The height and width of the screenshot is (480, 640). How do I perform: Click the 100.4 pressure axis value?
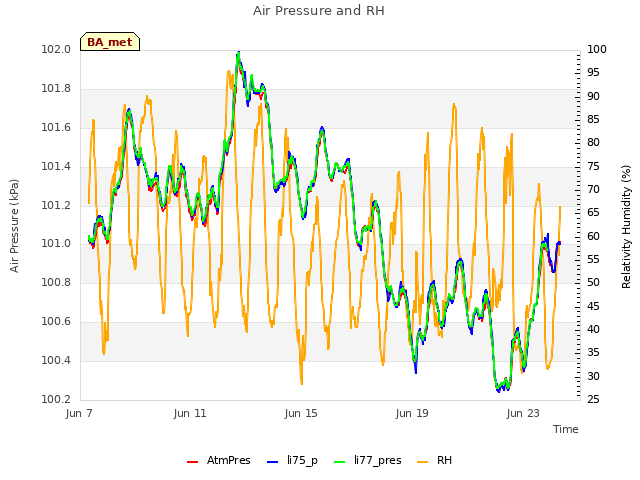(x=56, y=360)
